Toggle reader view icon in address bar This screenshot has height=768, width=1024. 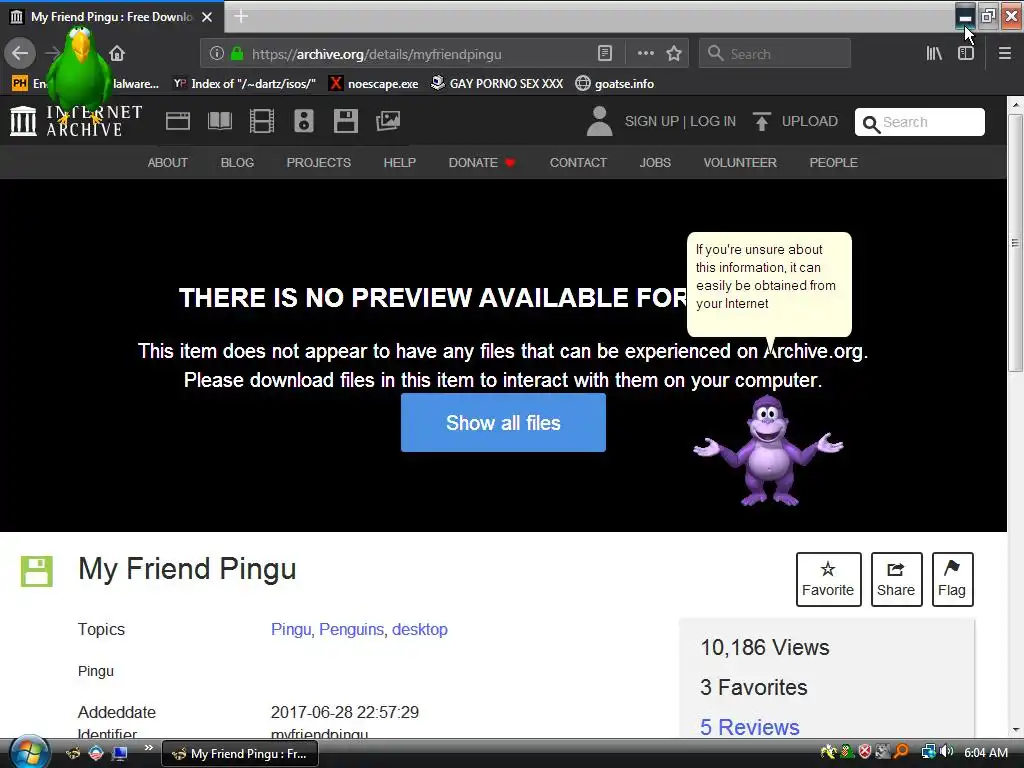605,54
